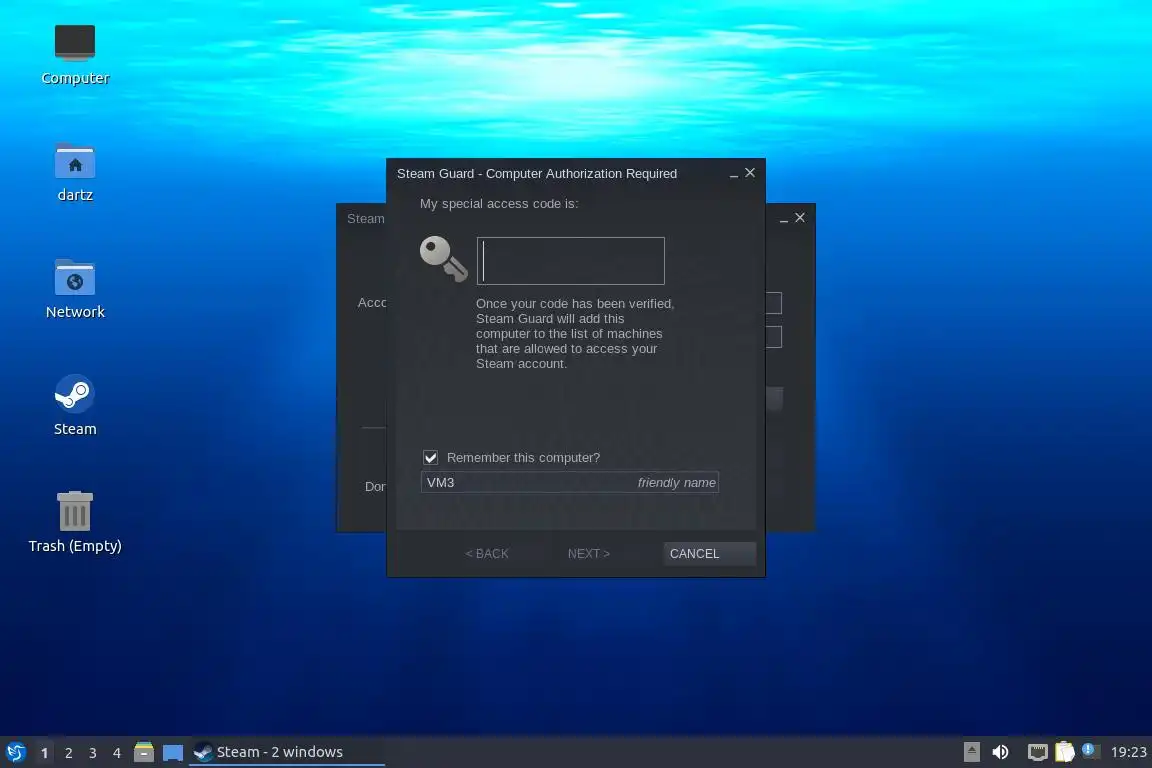Screen dimensions: 1152x768
Task: Open the dartz home folder icon
Action: pyautogui.click(x=75, y=172)
